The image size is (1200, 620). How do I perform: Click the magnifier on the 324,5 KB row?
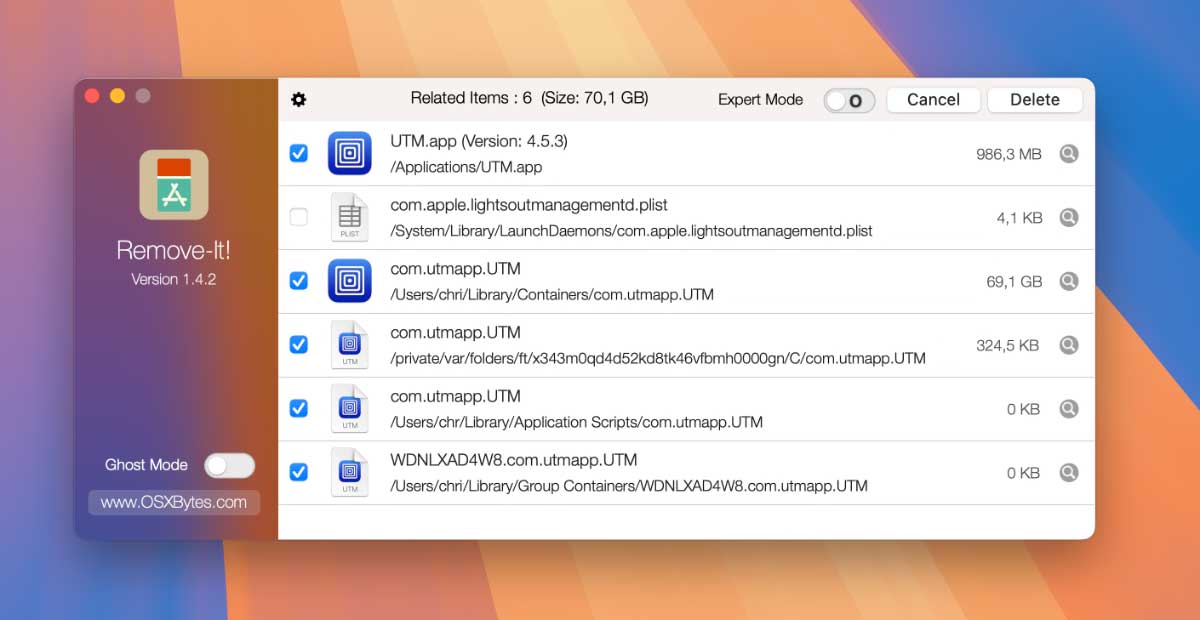[x=1069, y=345]
